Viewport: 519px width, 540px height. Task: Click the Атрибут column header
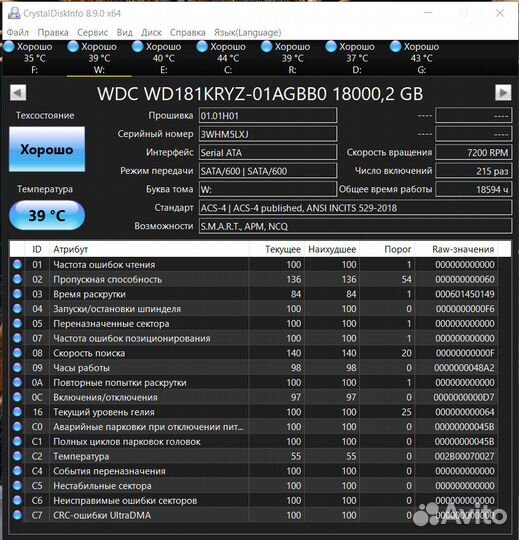click(149, 249)
